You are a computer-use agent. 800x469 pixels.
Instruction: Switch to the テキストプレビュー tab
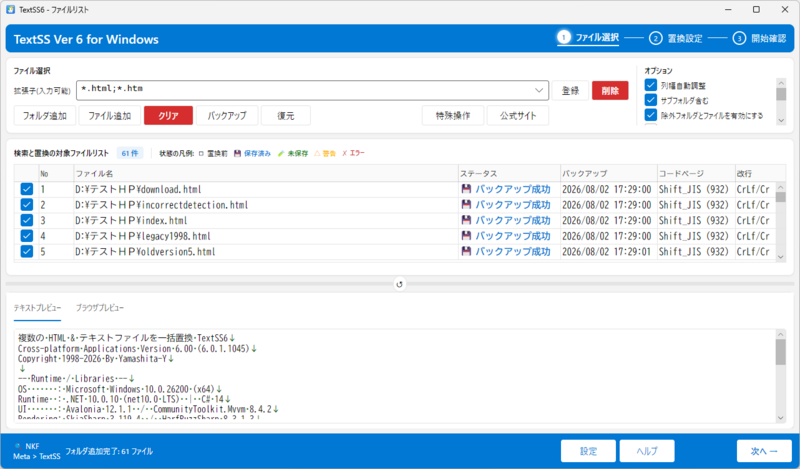(x=37, y=308)
